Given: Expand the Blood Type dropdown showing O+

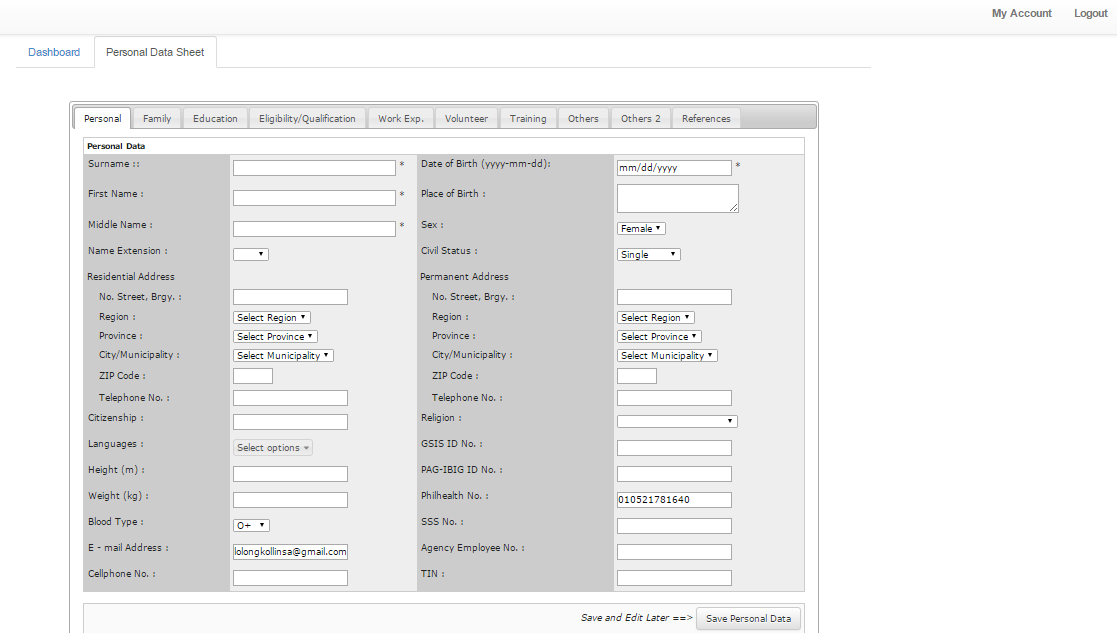Looking at the screenshot, I should [x=250, y=524].
